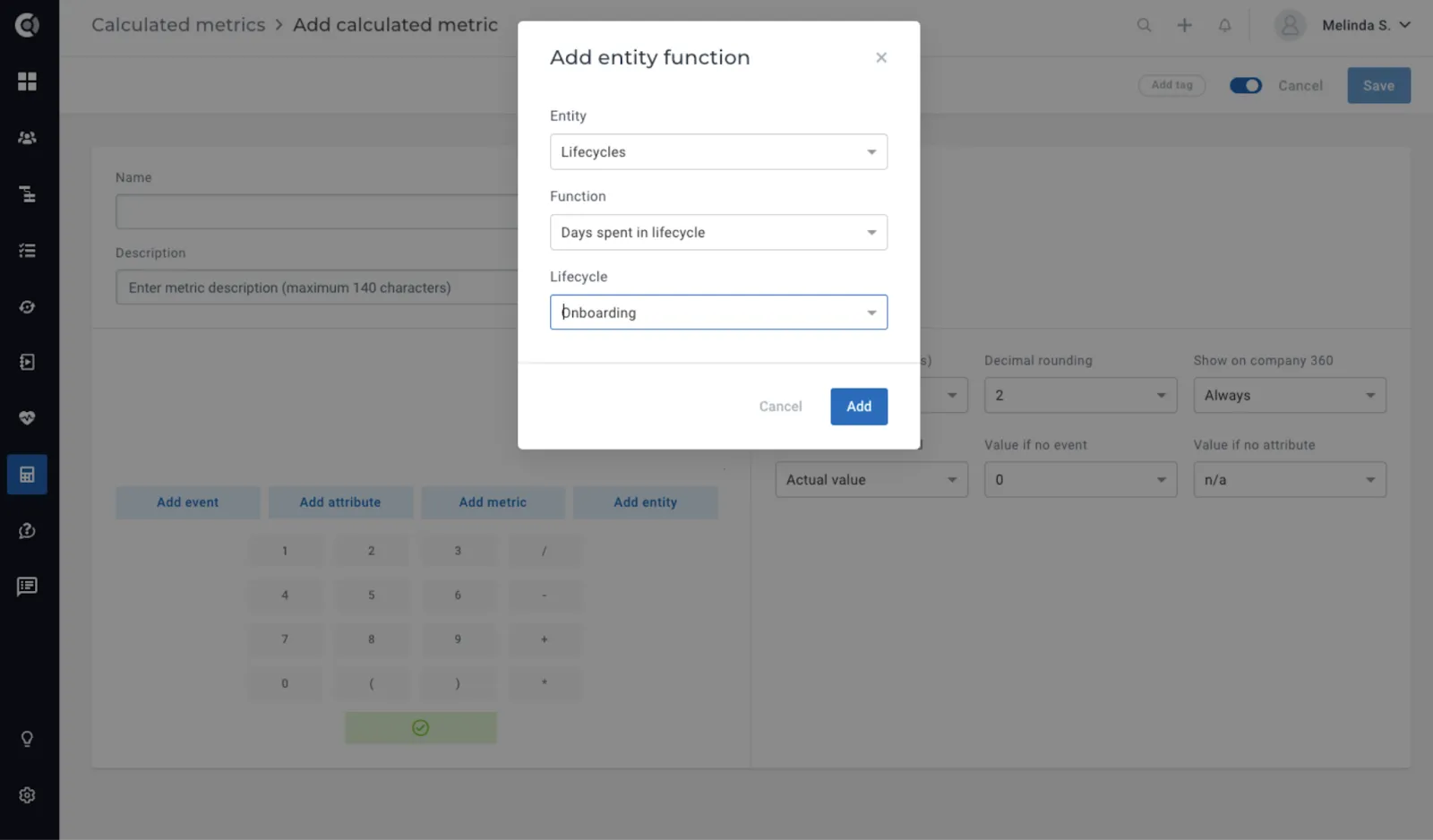
Task: Open the calculated metrics calculator icon
Action: pos(27,475)
